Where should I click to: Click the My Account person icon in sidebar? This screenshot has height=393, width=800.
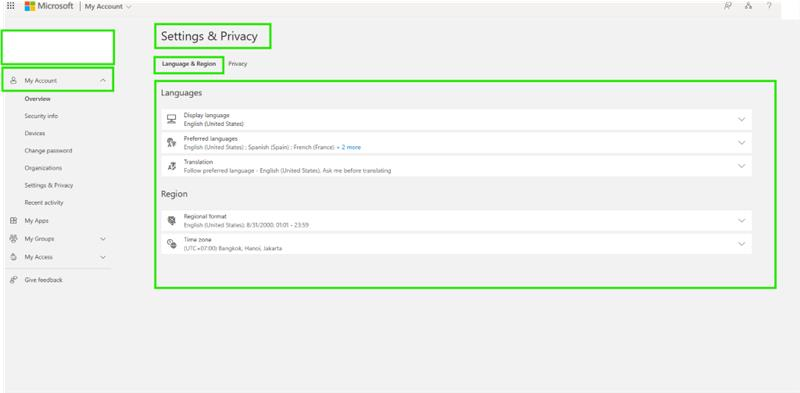pos(14,80)
